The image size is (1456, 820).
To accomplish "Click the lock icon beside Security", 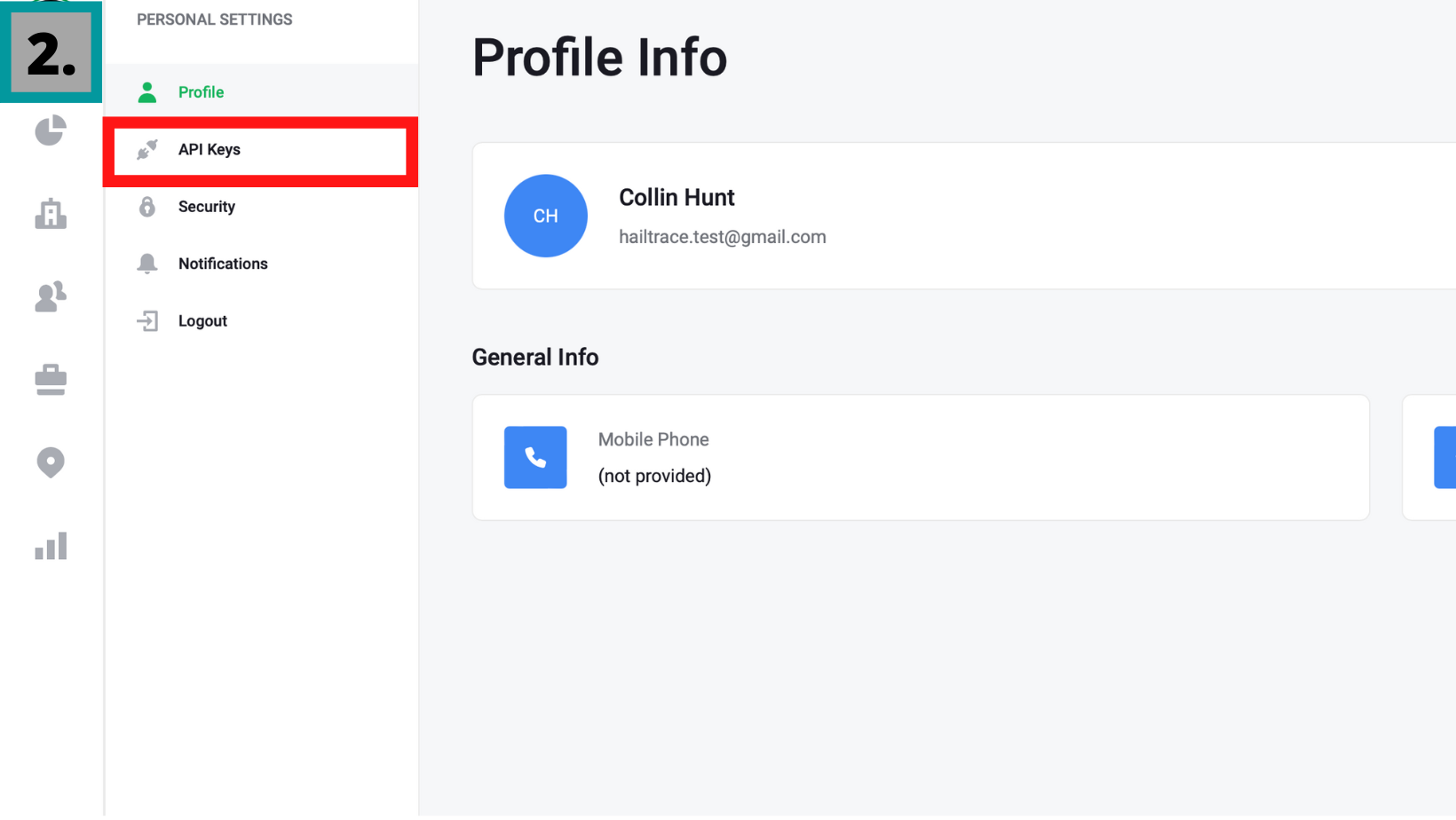I will (x=147, y=207).
